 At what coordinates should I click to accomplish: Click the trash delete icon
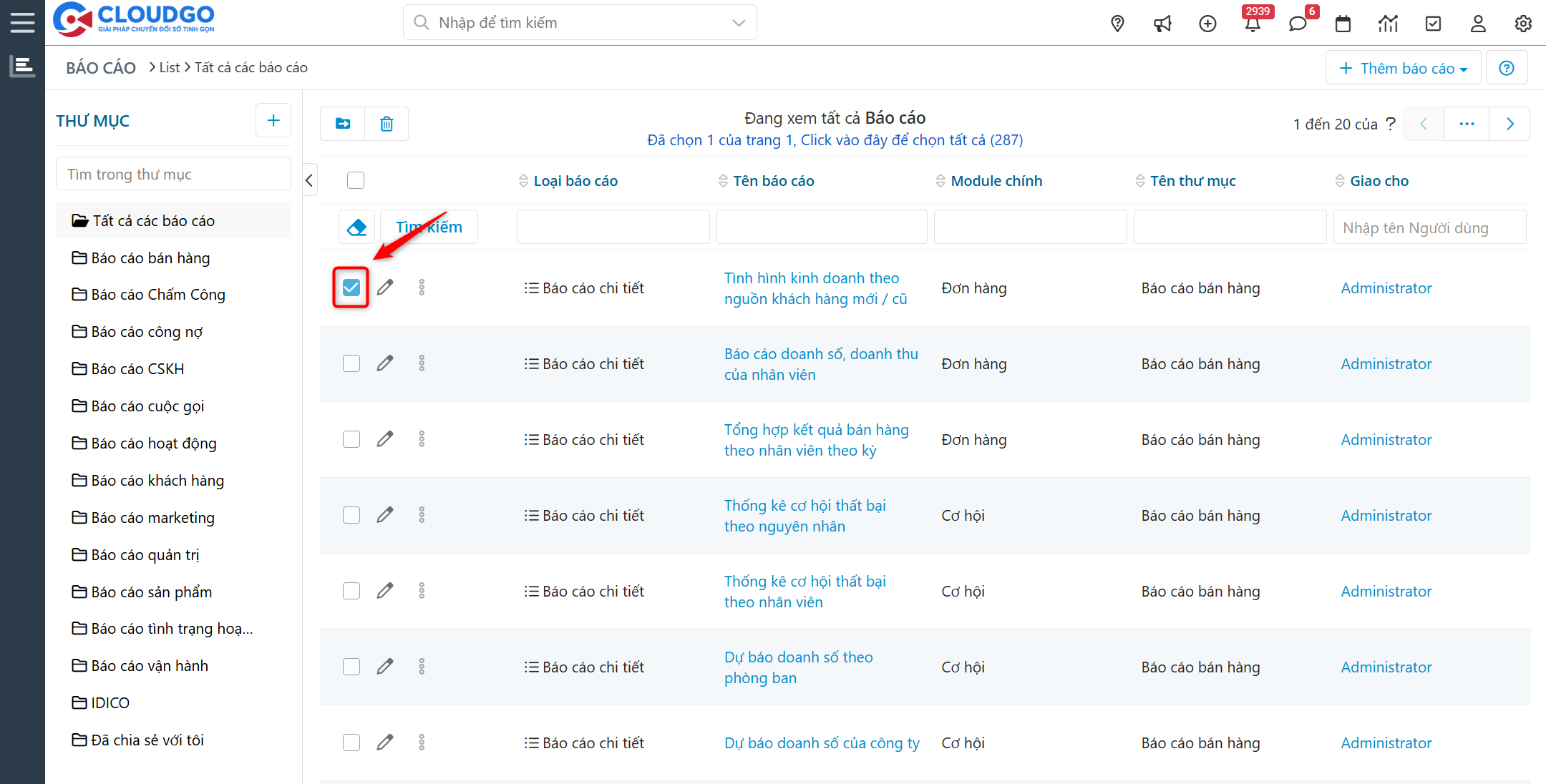click(x=386, y=124)
